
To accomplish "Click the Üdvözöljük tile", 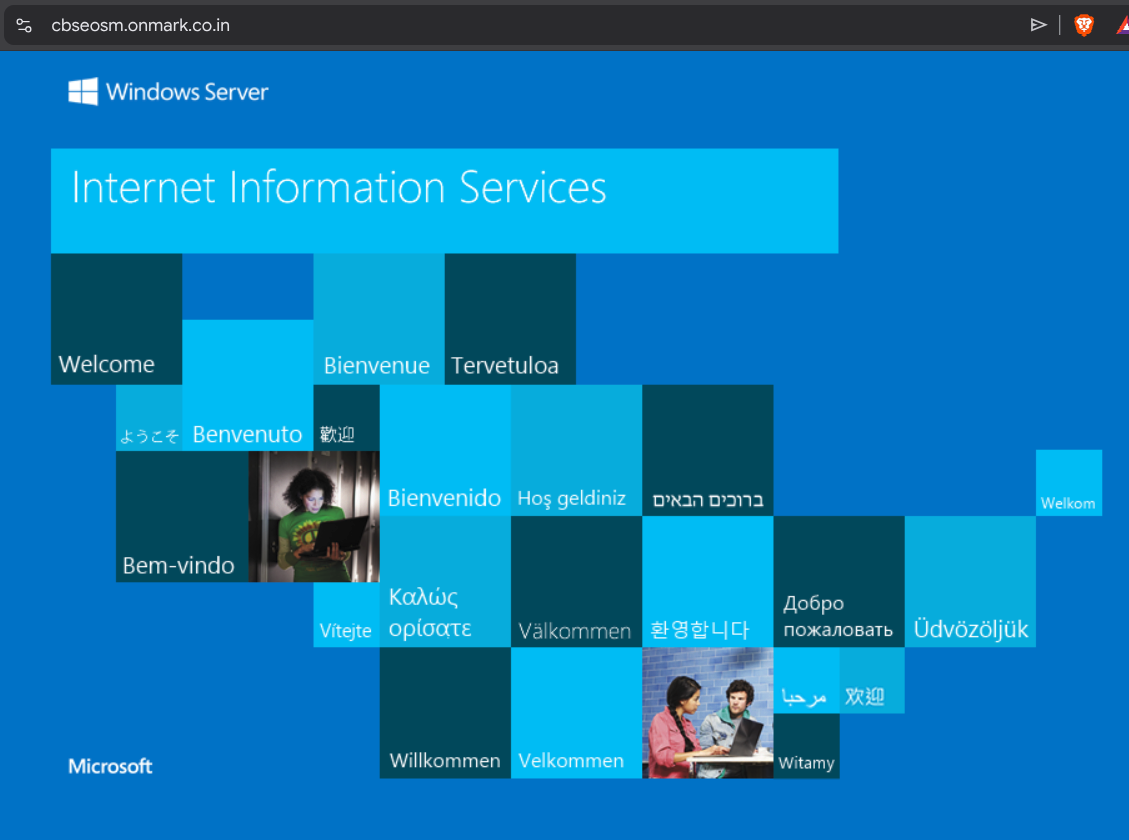I will (971, 582).
